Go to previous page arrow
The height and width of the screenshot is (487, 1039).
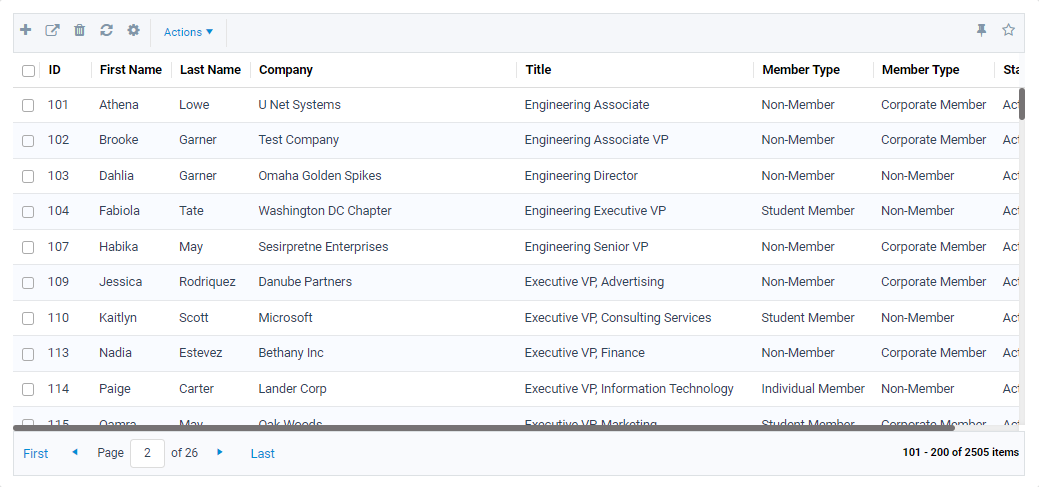[74, 453]
